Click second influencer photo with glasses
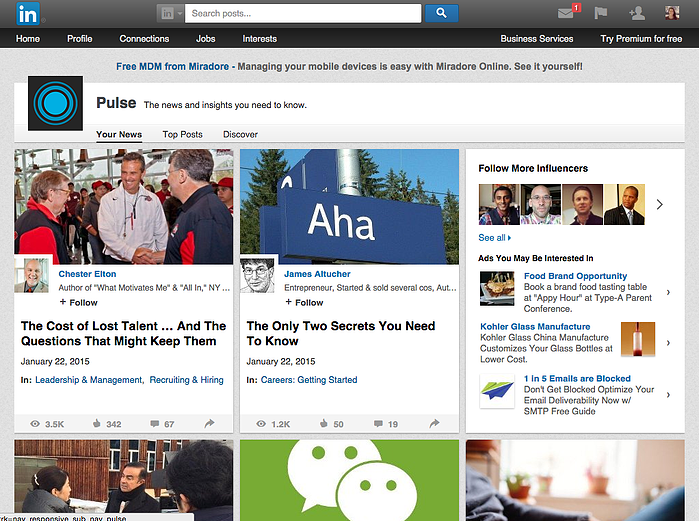Viewport: 699px width, 521px height. (x=541, y=205)
